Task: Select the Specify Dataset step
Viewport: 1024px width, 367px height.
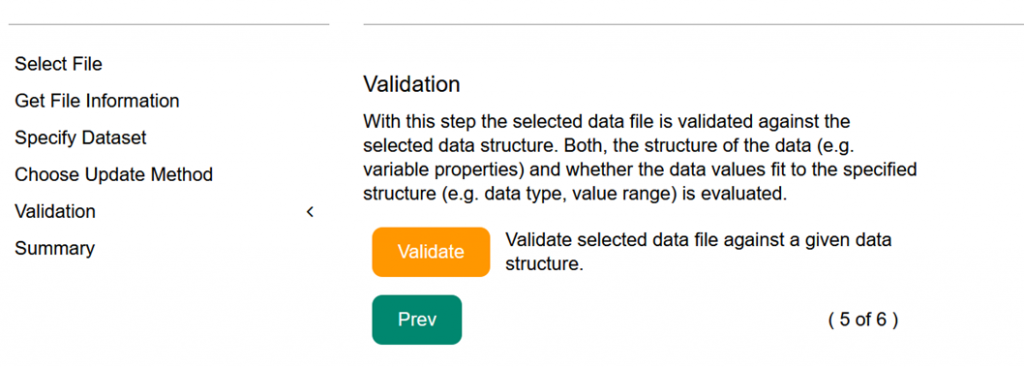Action: pos(80,138)
